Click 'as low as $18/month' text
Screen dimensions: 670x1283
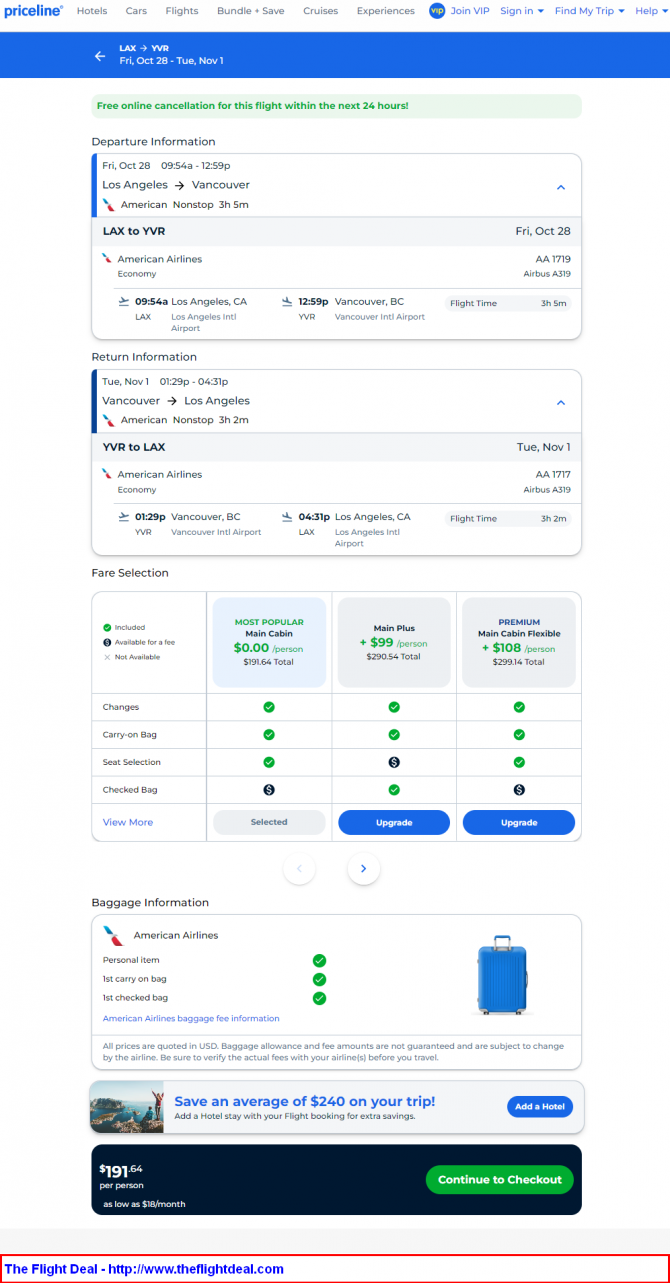144,1204
